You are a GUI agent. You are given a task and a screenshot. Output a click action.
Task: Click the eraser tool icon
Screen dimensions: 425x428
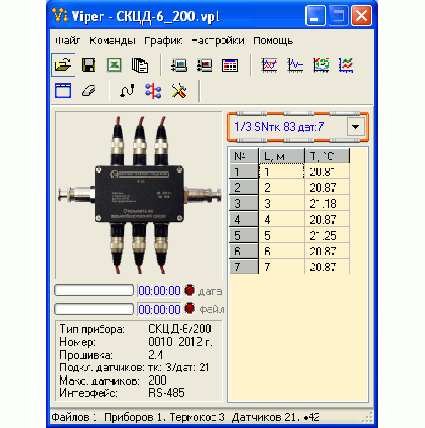pos(89,90)
